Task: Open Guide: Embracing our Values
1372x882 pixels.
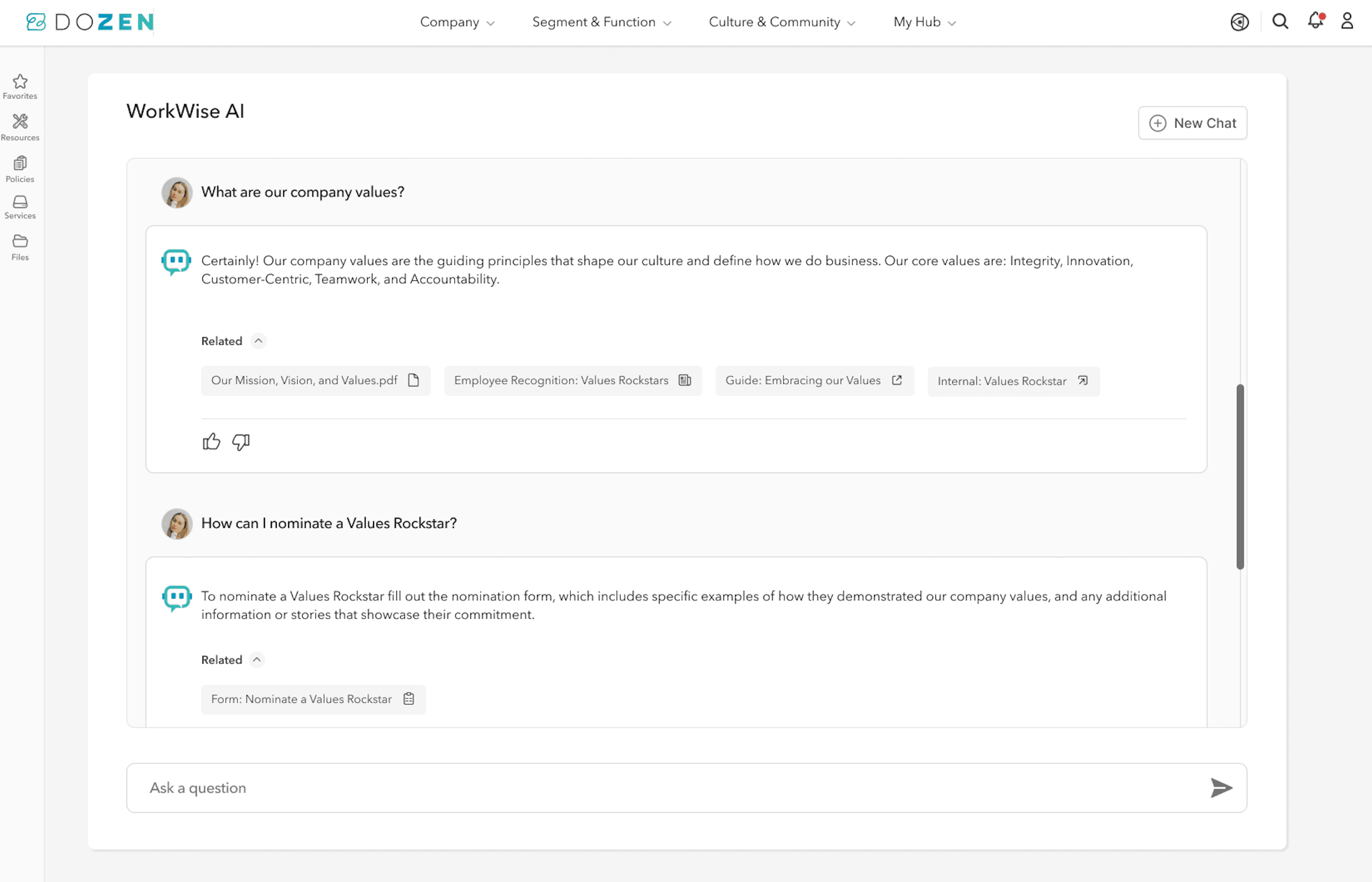Action: pyautogui.click(x=814, y=380)
